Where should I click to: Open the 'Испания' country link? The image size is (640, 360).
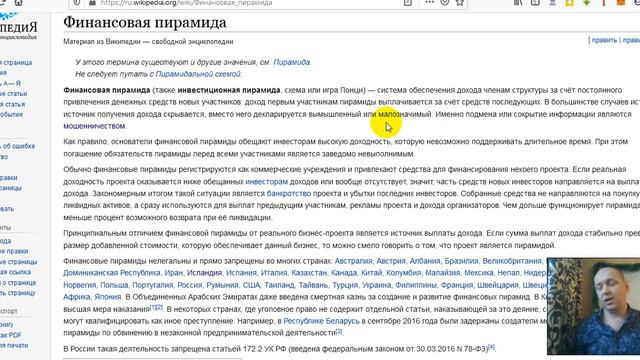242,273
